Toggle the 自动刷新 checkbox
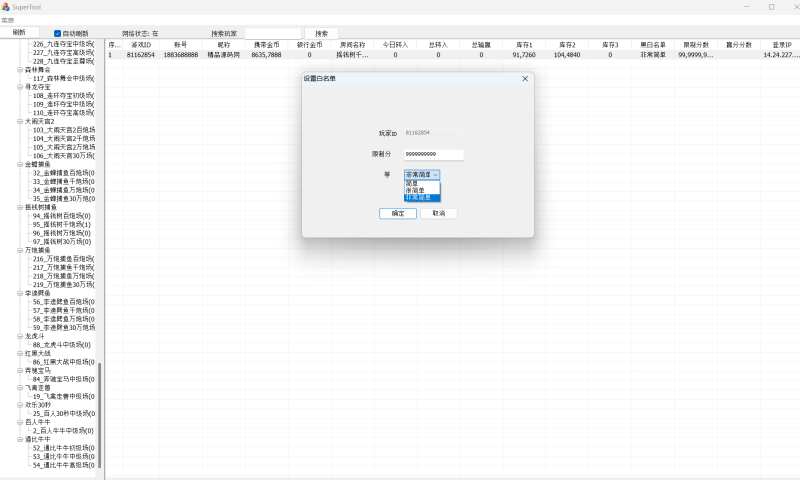The image size is (800, 480). [x=57, y=33]
